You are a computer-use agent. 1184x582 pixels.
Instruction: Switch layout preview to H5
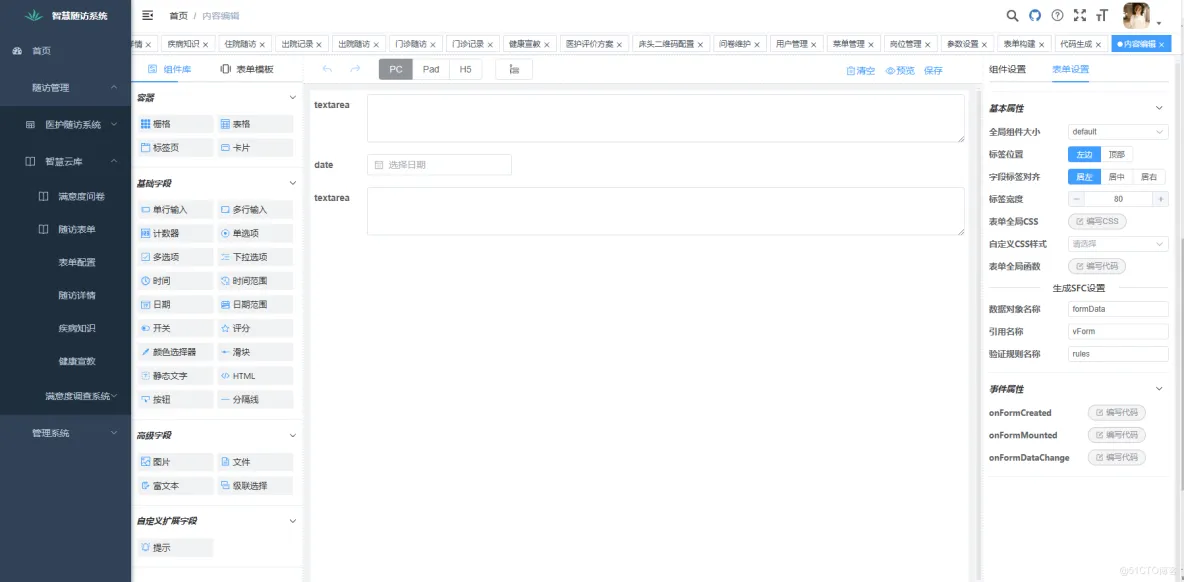(466, 69)
